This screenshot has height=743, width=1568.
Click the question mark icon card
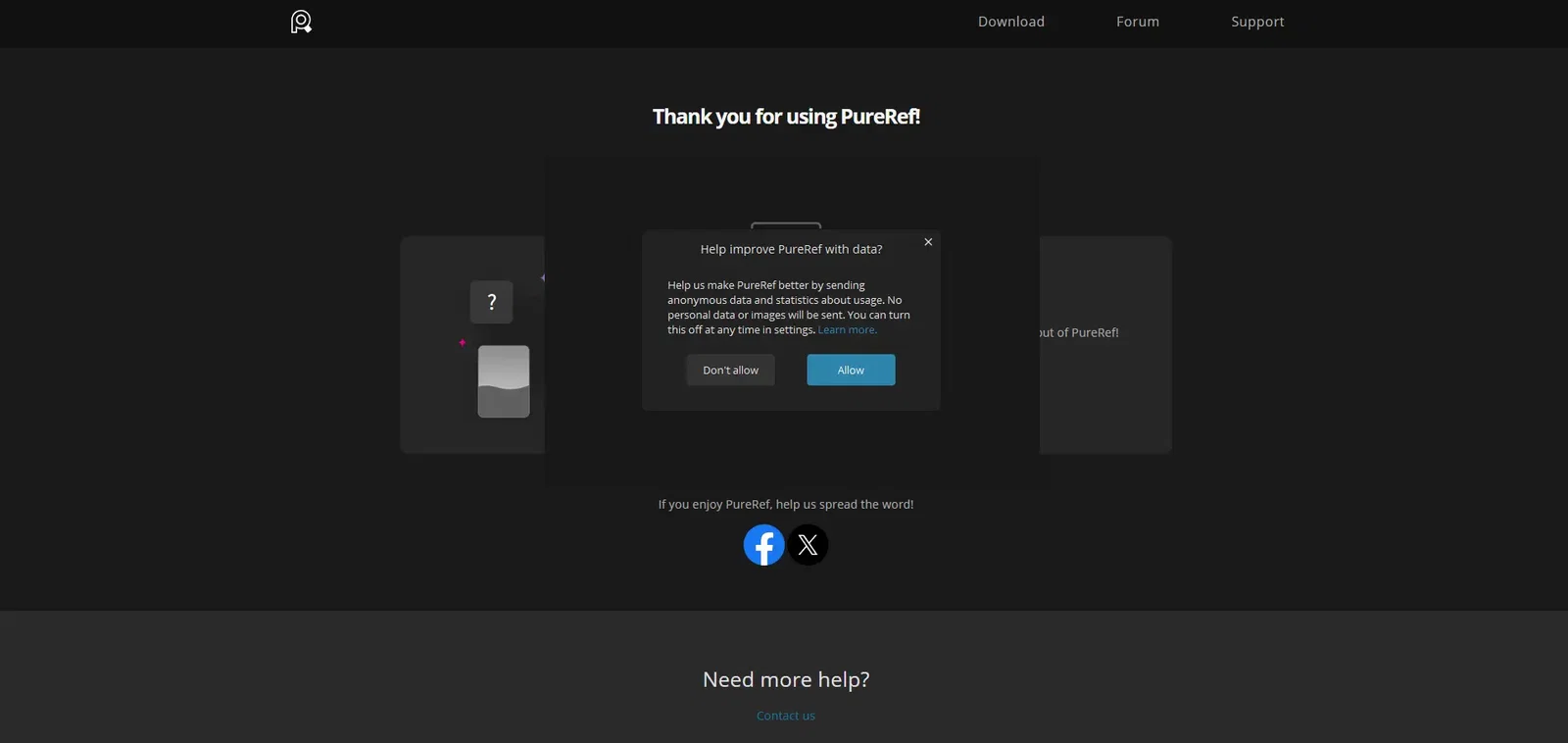tap(492, 302)
